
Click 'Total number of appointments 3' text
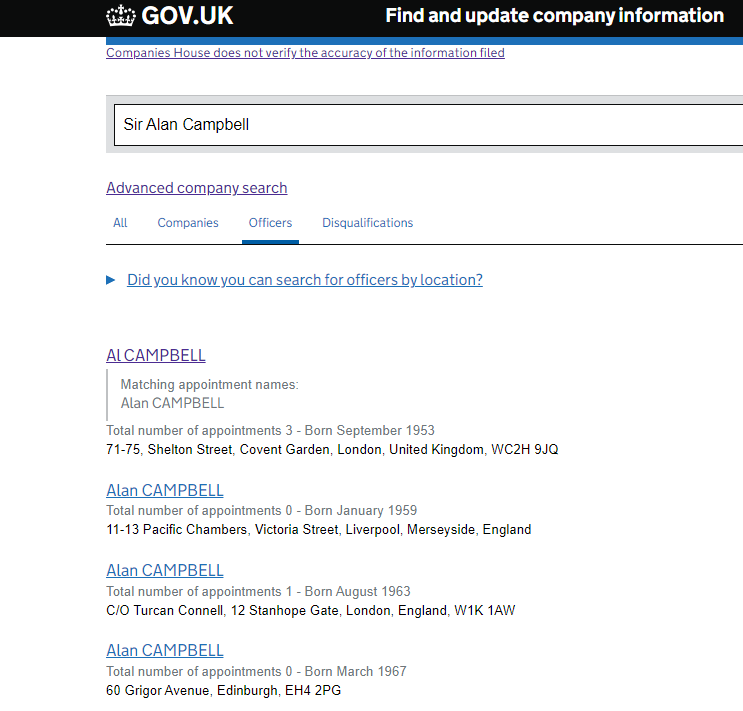pos(199,430)
